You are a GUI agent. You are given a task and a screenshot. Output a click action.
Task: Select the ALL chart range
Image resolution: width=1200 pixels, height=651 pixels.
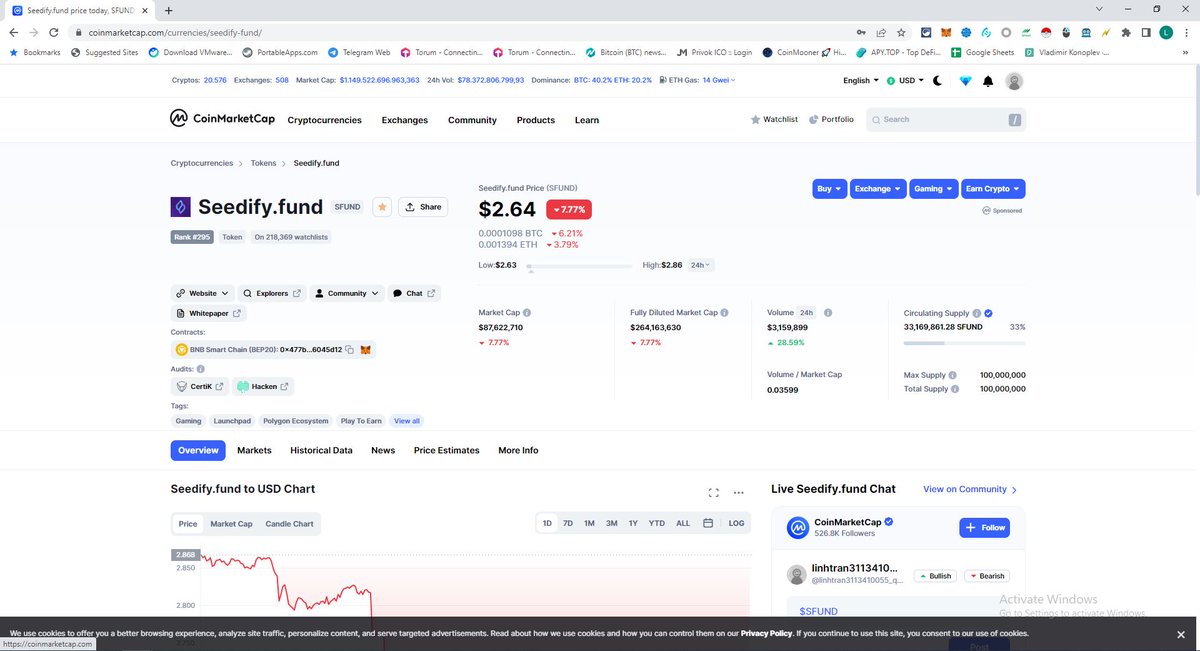coord(683,523)
